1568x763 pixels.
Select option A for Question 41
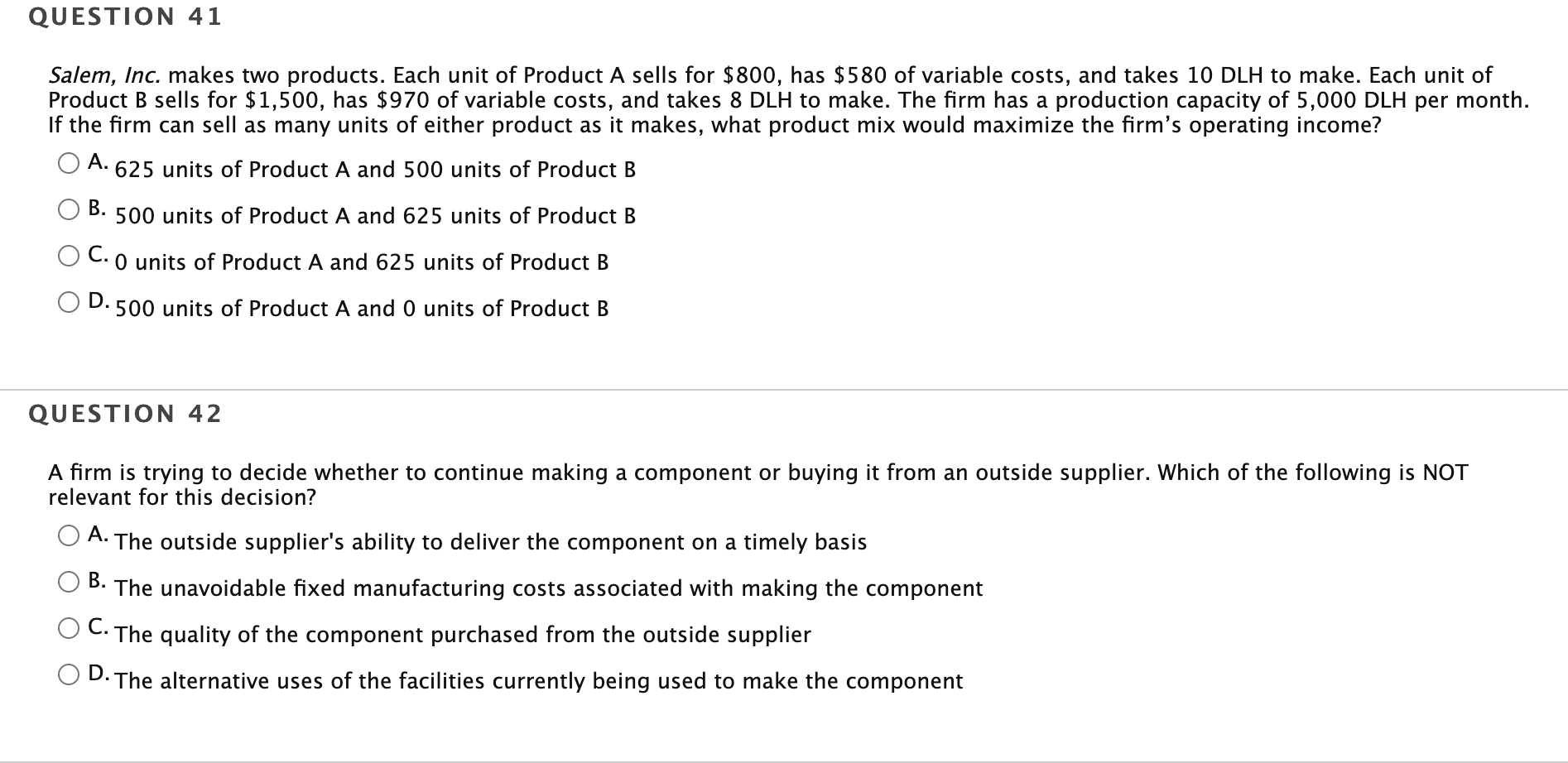68,161
